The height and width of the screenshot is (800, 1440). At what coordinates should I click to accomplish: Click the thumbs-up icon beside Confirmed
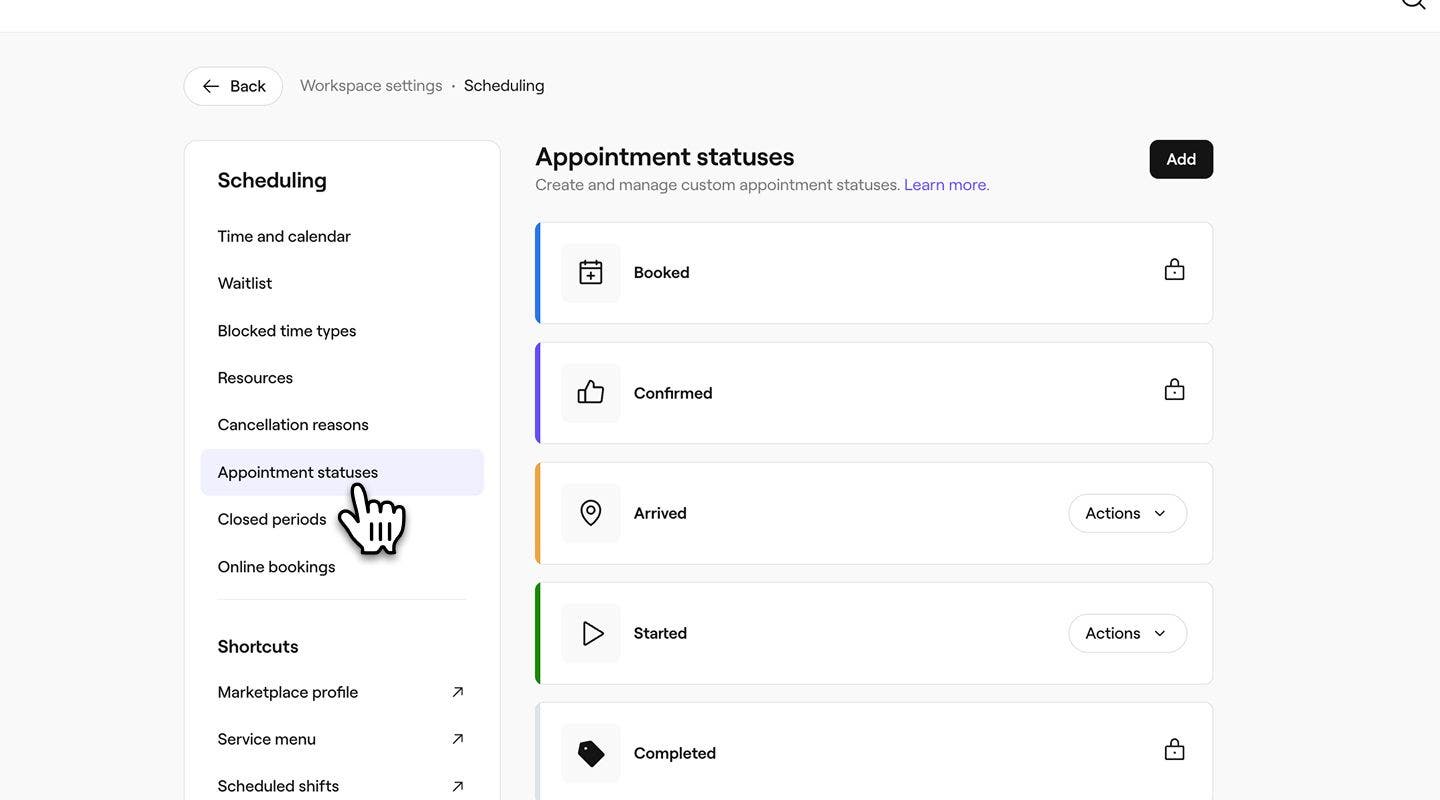tap(591, 393)
